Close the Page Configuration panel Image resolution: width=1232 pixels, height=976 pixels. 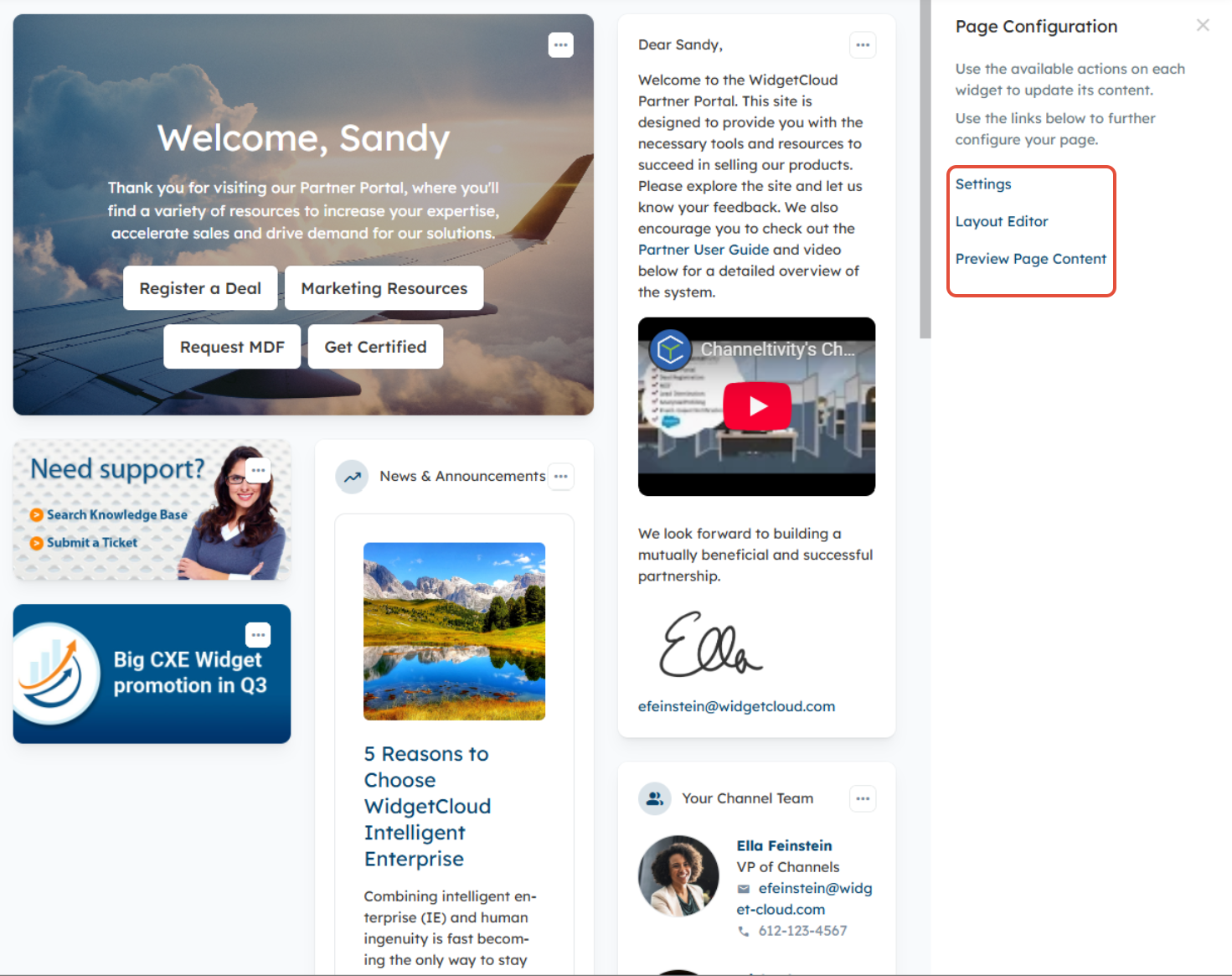pos(1203,26)
